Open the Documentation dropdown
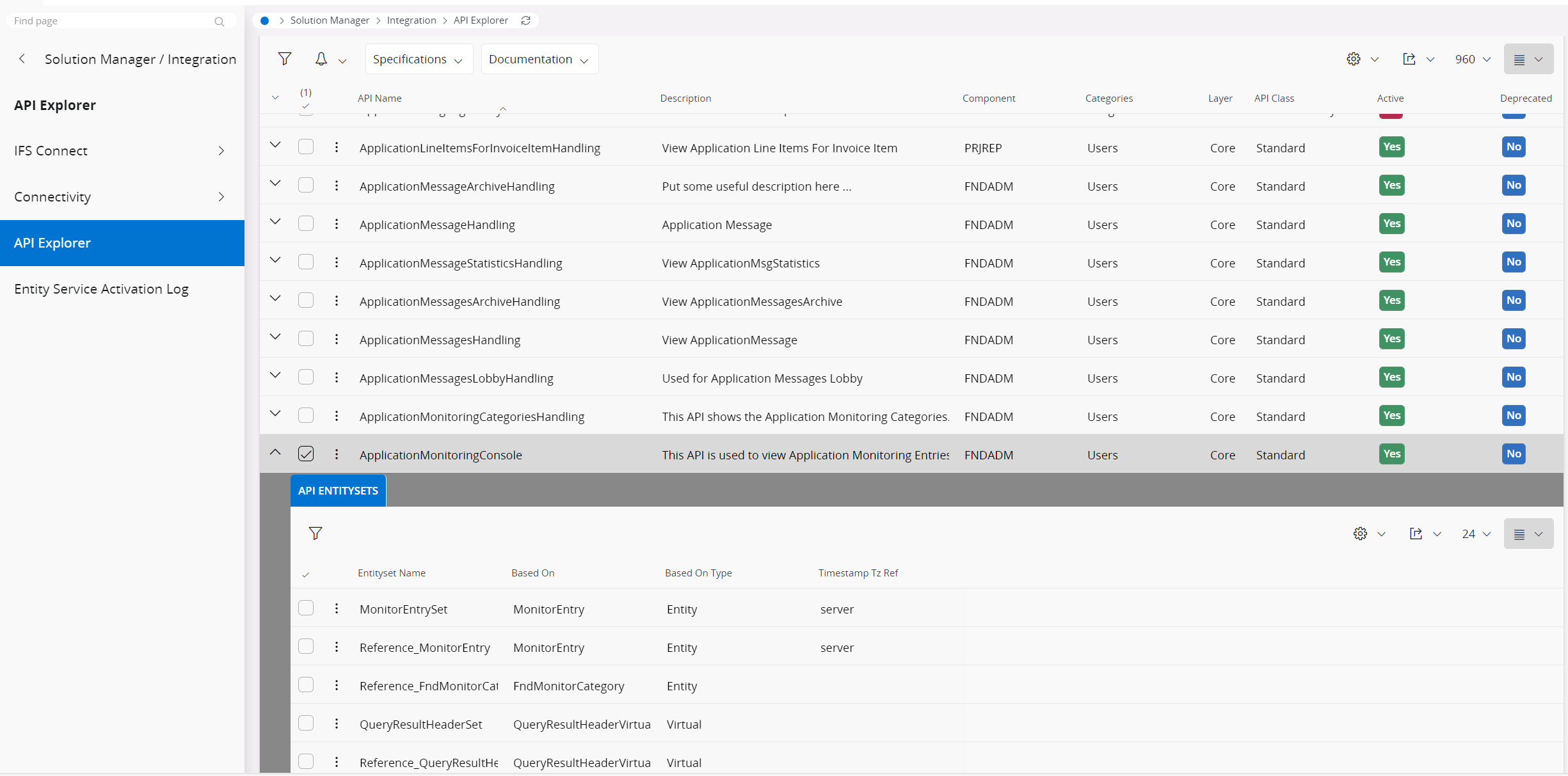Screen dimensions: 1568x776 [x=539, y=59]
